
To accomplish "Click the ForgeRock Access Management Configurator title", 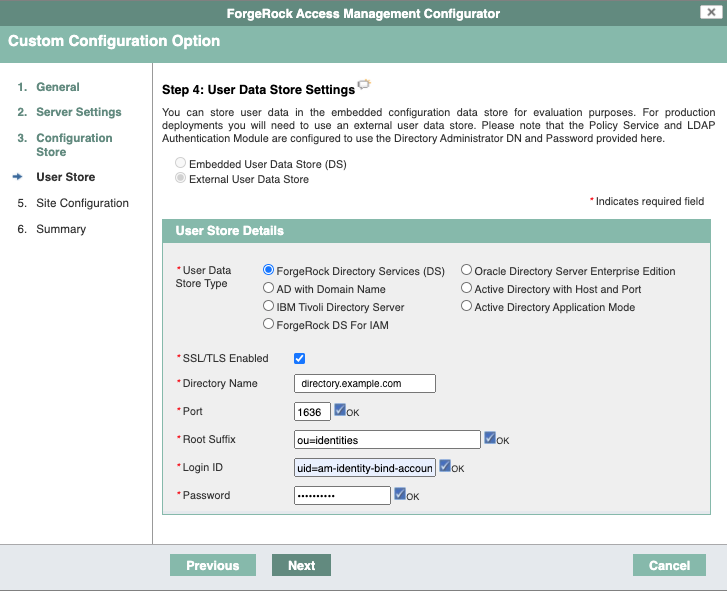I will click(x=363, y=13).
